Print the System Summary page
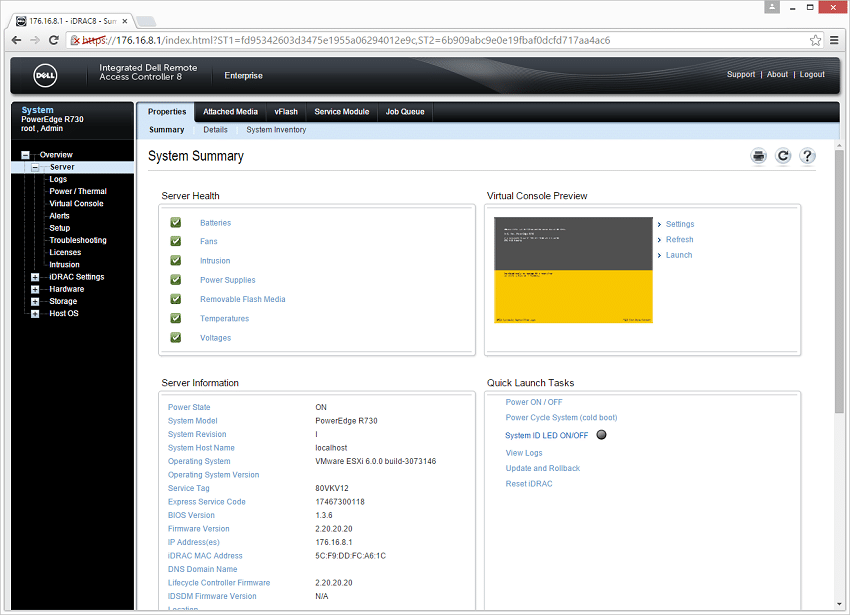 758,156
